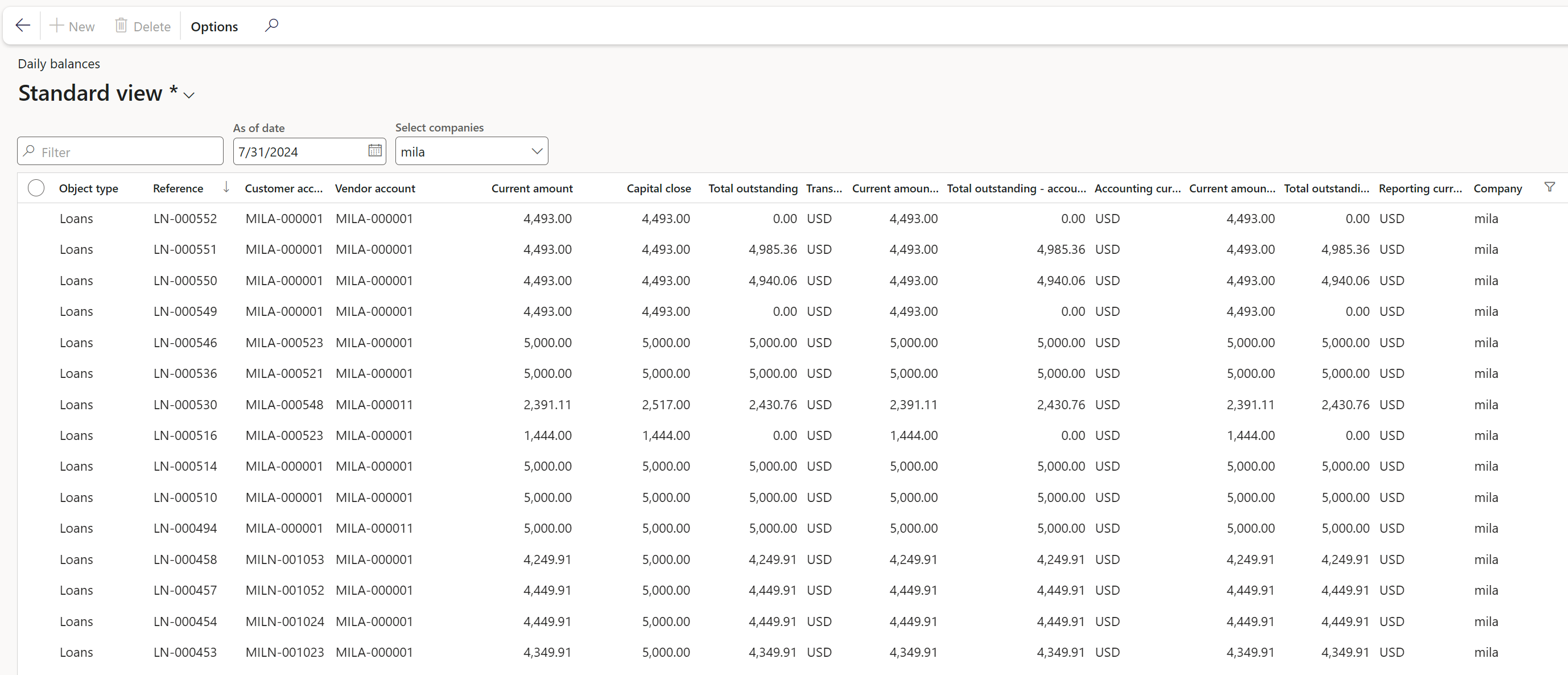Toggle the select-all rows circle

(36, 188)
